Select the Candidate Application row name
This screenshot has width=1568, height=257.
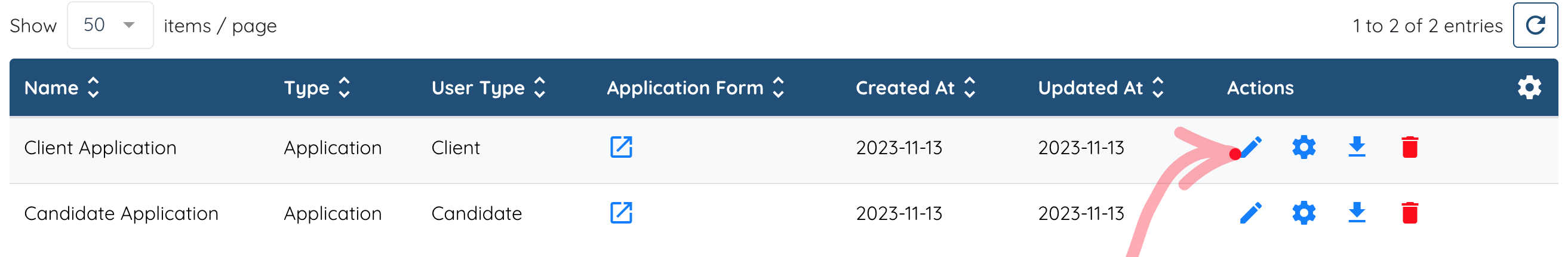click(x=121, y=214)
